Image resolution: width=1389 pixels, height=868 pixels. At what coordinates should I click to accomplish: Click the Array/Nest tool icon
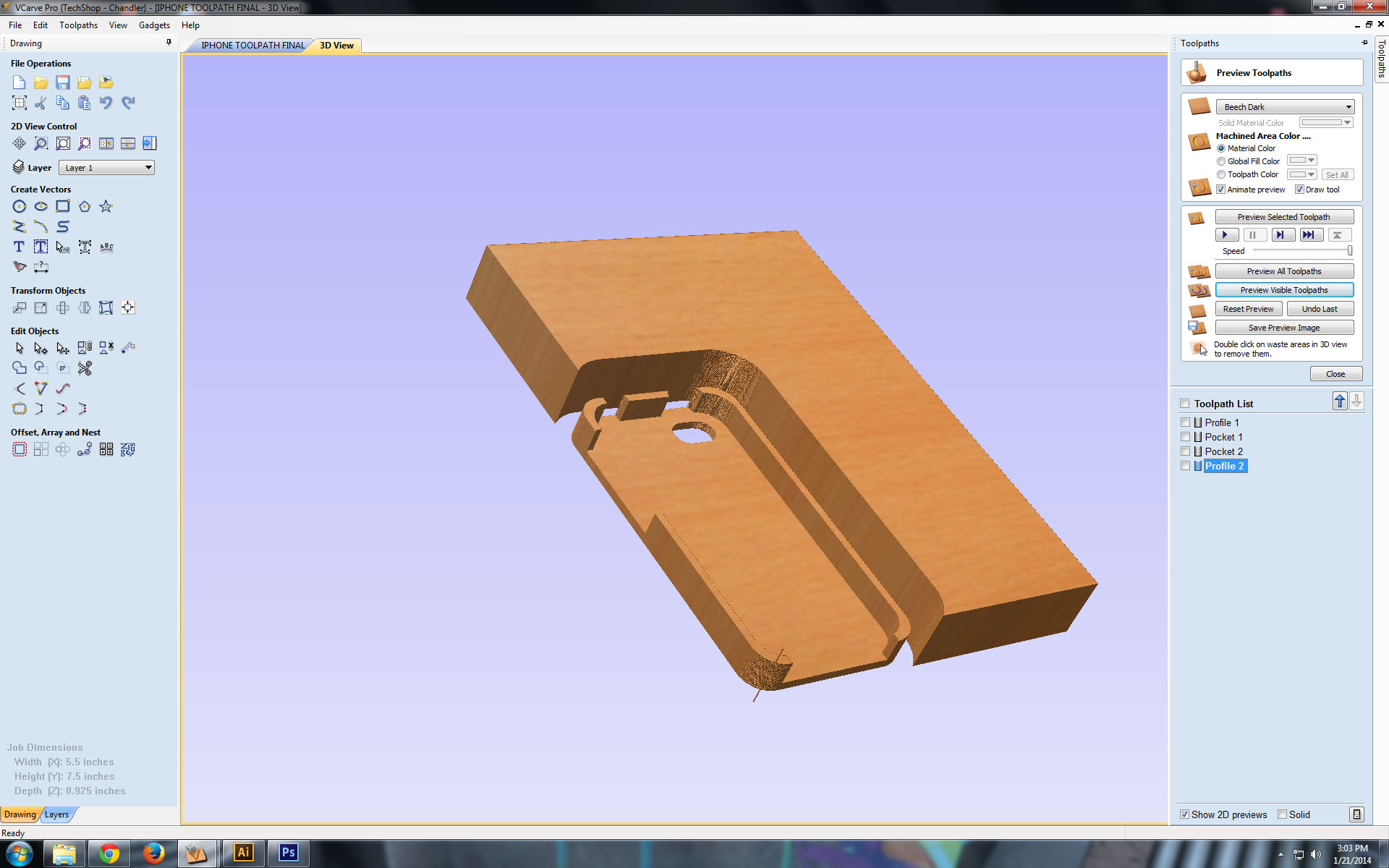pos(41,449)
